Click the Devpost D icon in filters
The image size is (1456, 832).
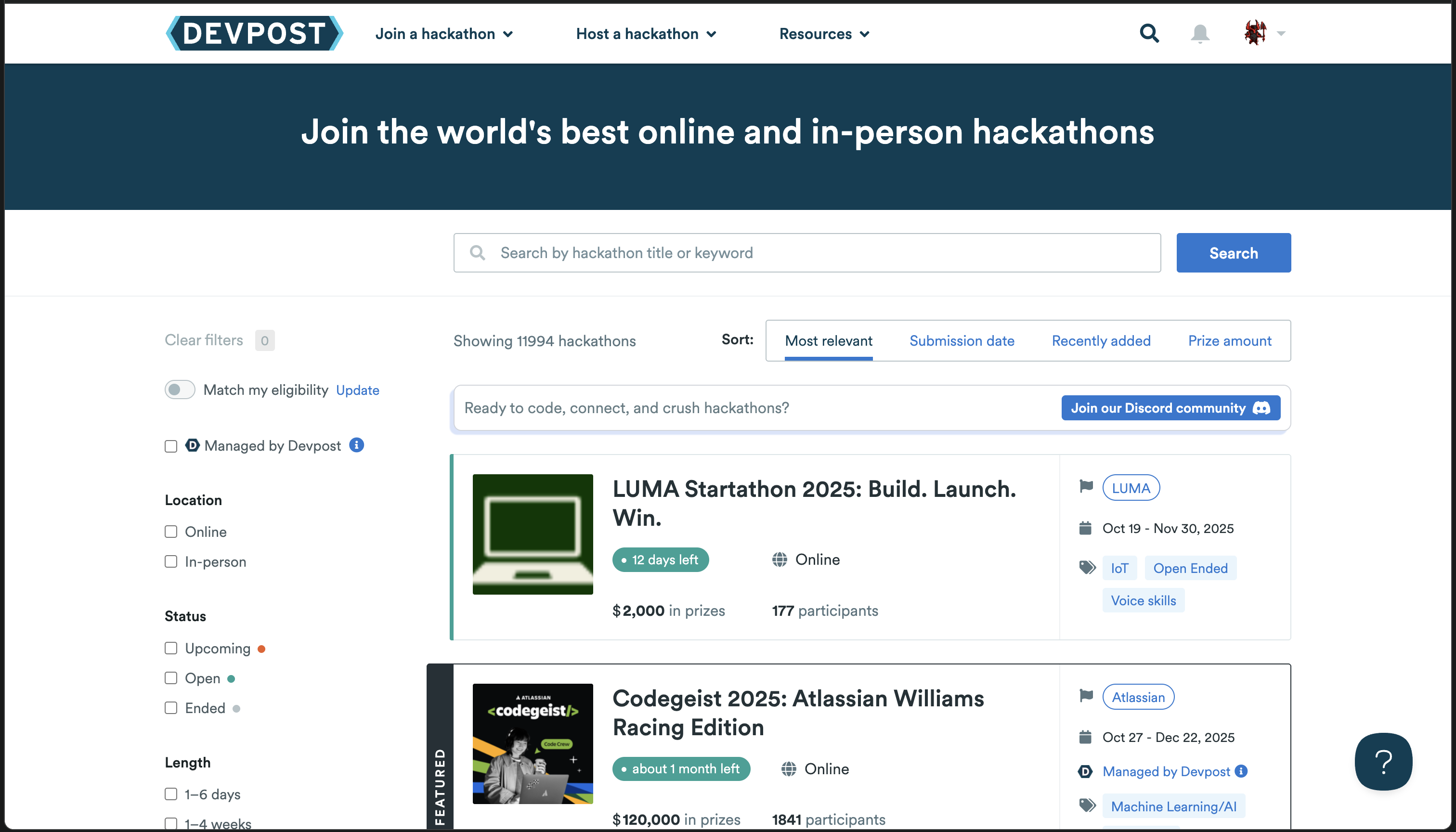pyautogui.click(x=193, y=444)
